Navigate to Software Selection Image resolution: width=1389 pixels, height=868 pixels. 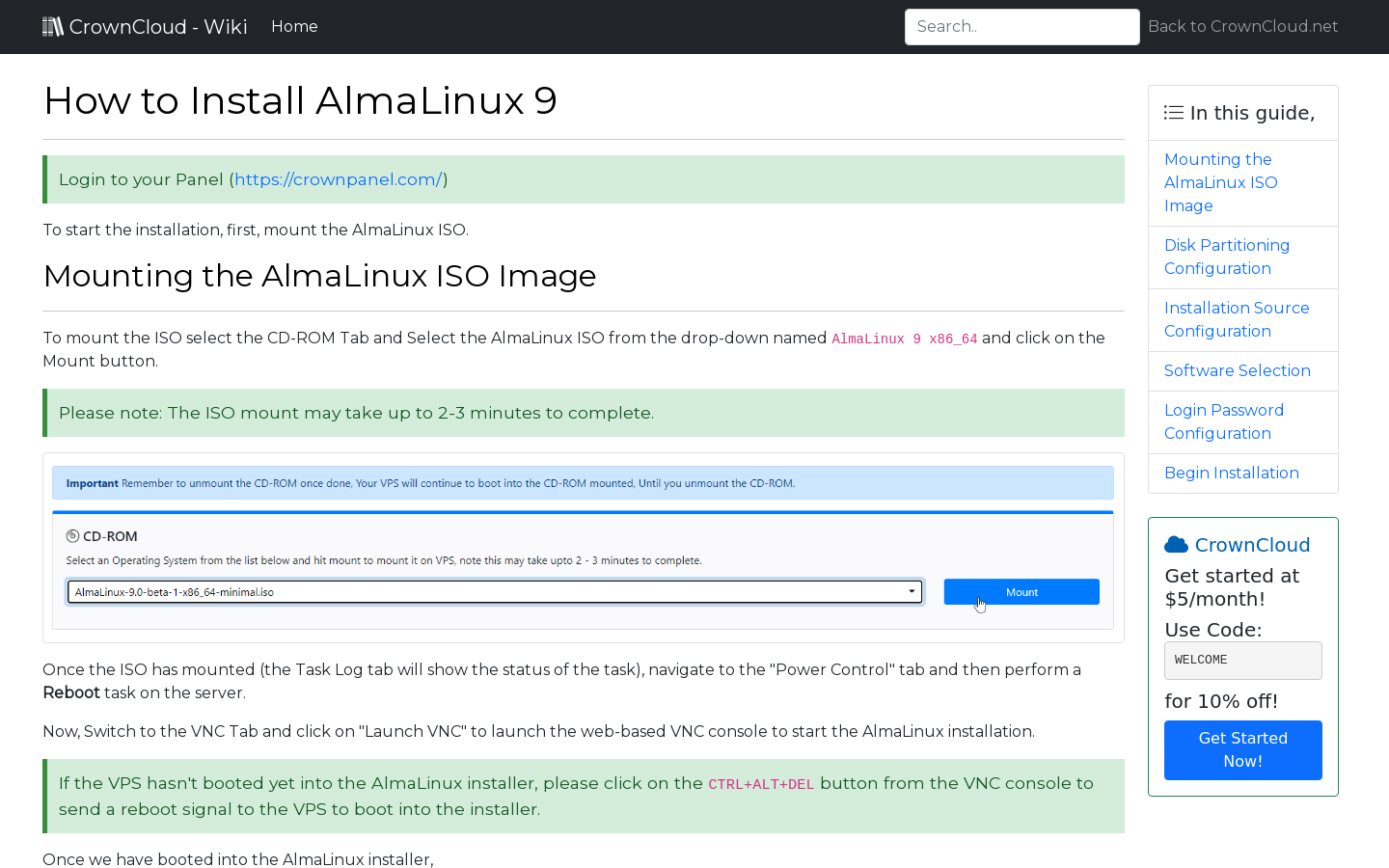click(x=1237, y=370)
